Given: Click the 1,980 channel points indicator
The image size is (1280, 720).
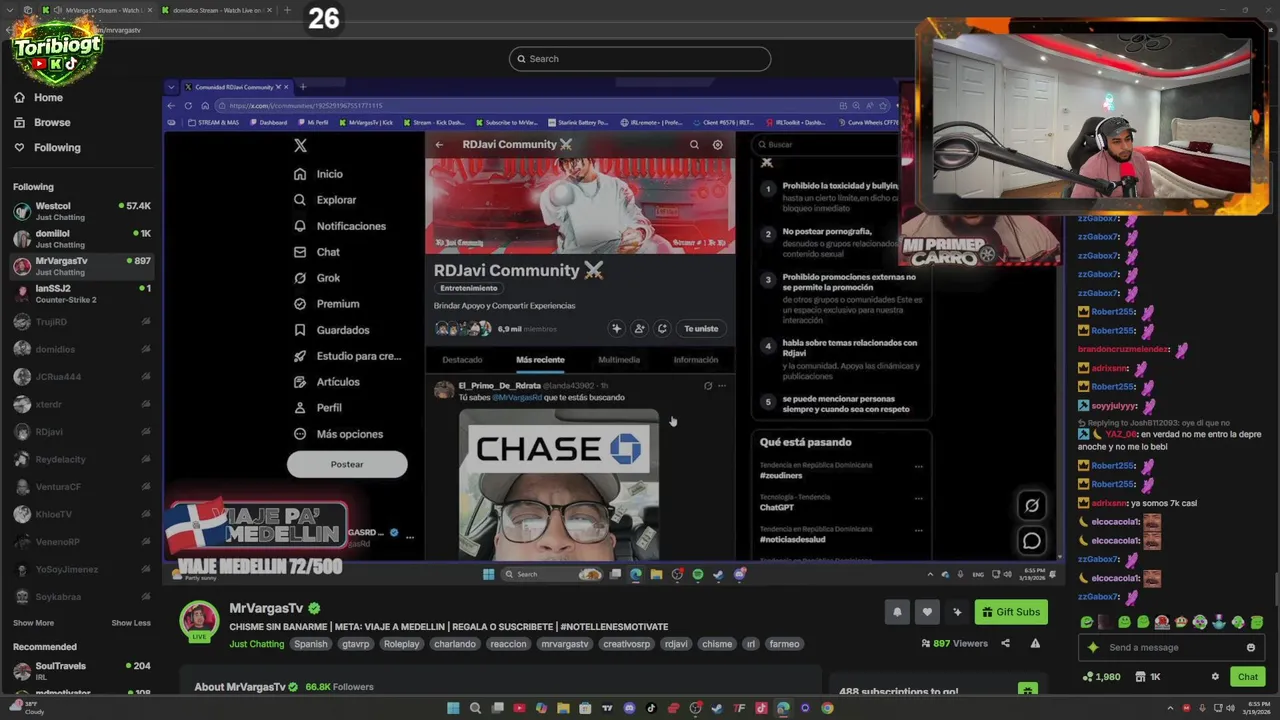Looking at the screenshot, I should (x=1101, y=677).
